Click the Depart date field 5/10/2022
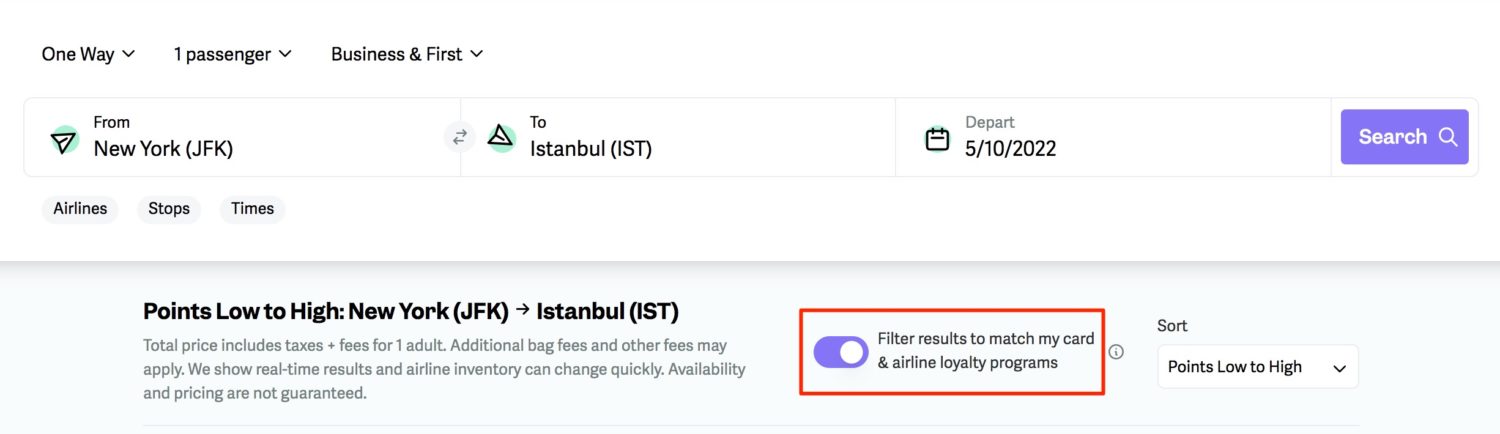This screenshot has height=434, width=1500. click(1113, 137)
